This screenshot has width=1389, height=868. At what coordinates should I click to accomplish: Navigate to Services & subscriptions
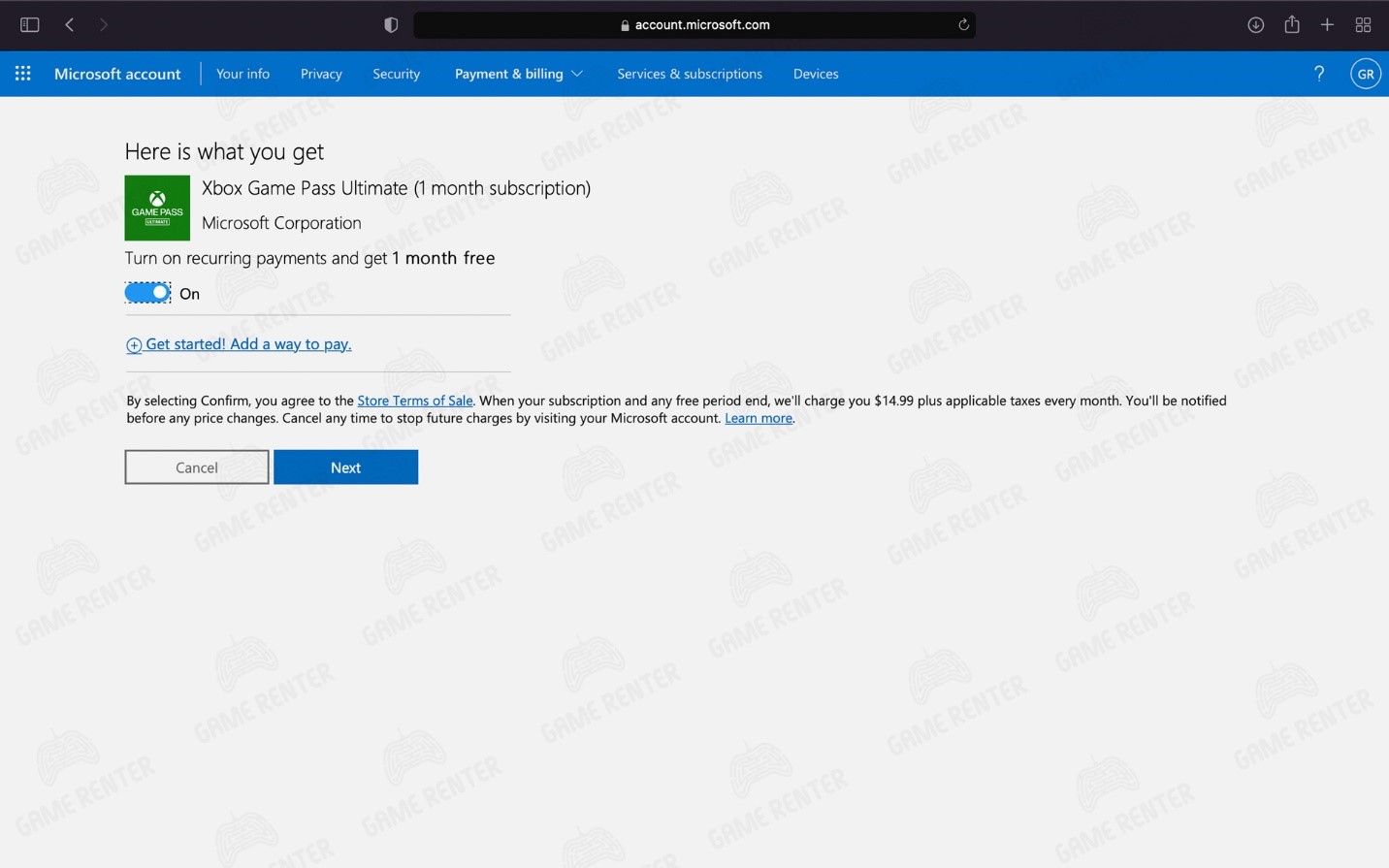tap(690, 74)
